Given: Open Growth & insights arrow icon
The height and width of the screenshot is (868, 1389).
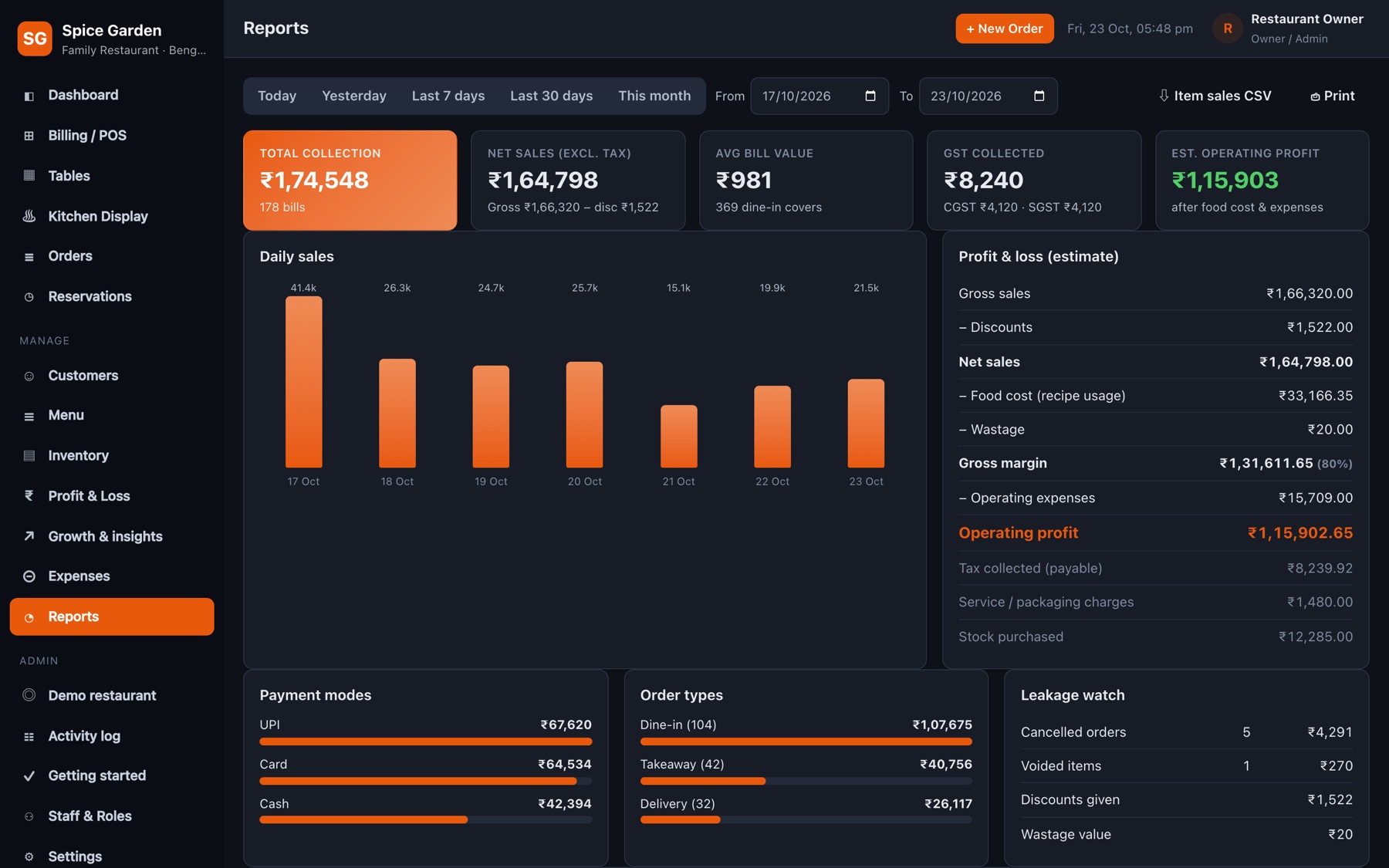Looking at the screenshot, I should [x=29, y=536].
